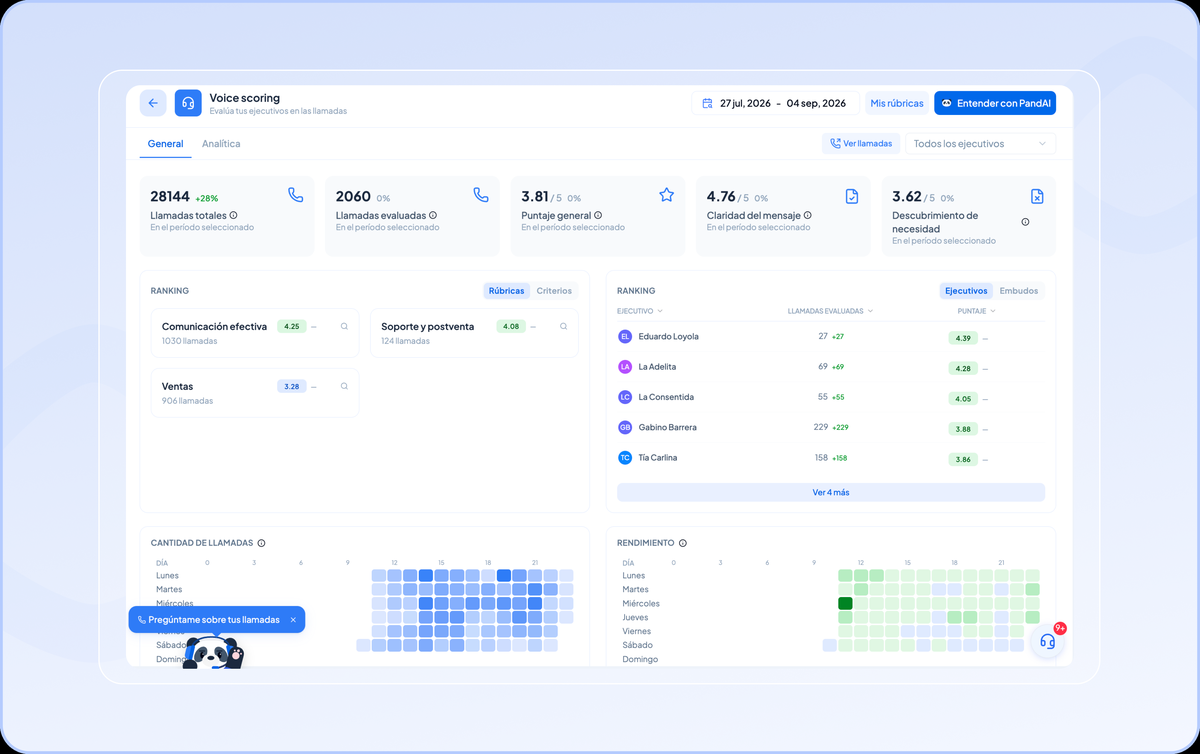Click the 229 evaluated calls value
Viewport: 1200px width, 754px height.
[x=821, y=427]
